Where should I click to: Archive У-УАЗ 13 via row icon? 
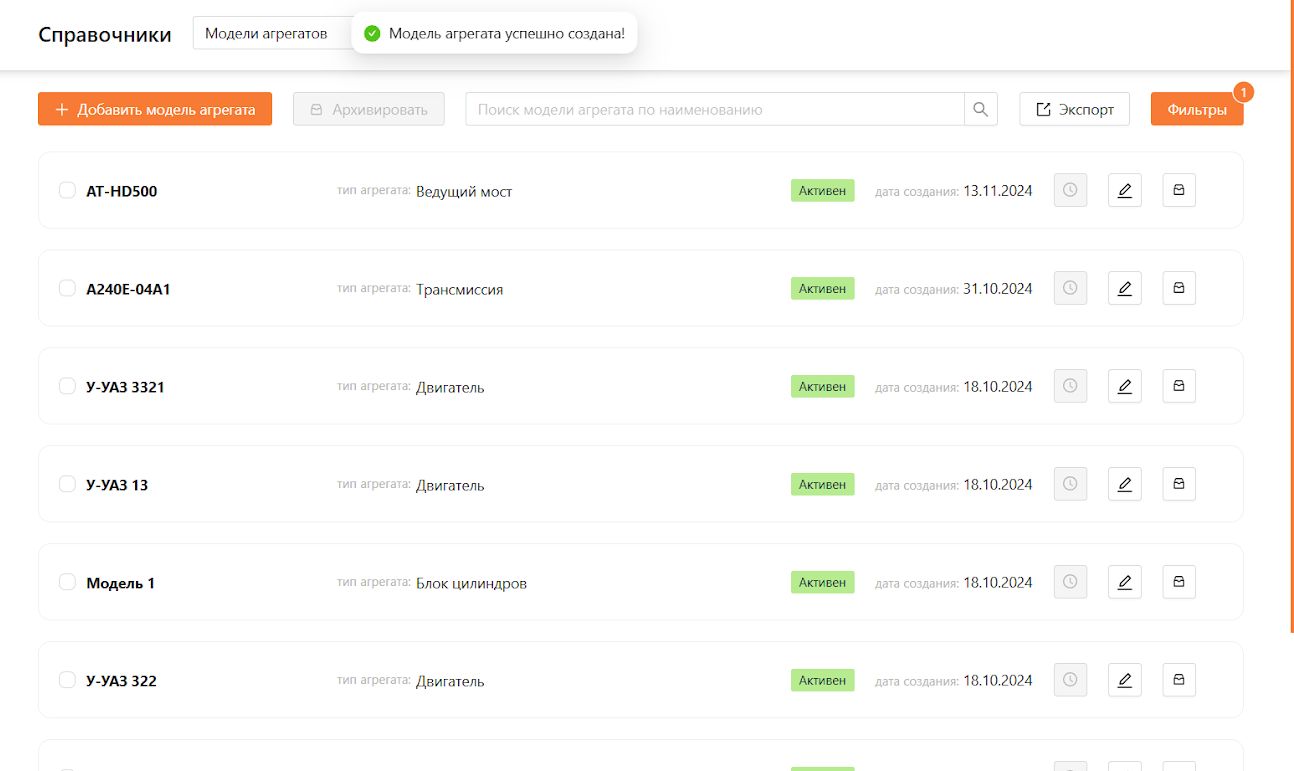coord(1179,484)
